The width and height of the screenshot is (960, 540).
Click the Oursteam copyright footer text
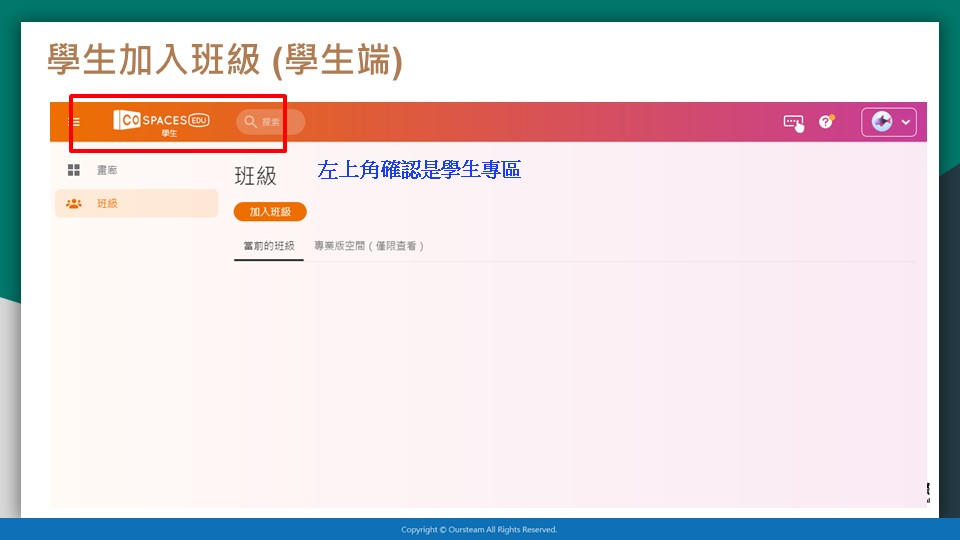(x=479, y=530)
